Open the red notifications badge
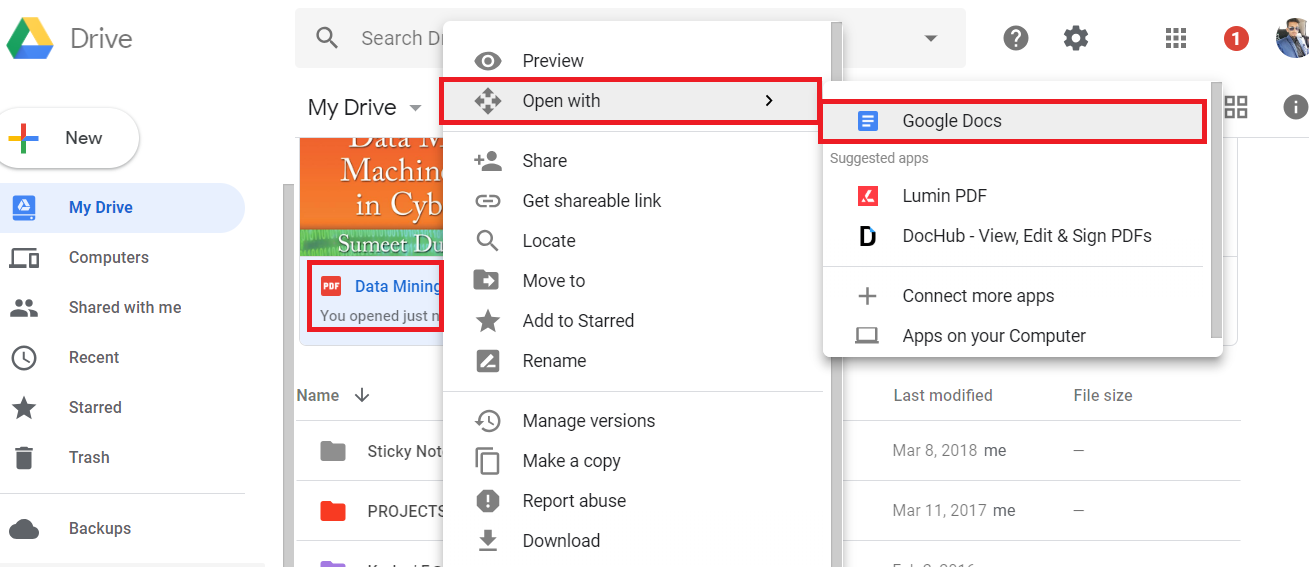This screenshot has height=571, width=1309. coord(1236,39)
